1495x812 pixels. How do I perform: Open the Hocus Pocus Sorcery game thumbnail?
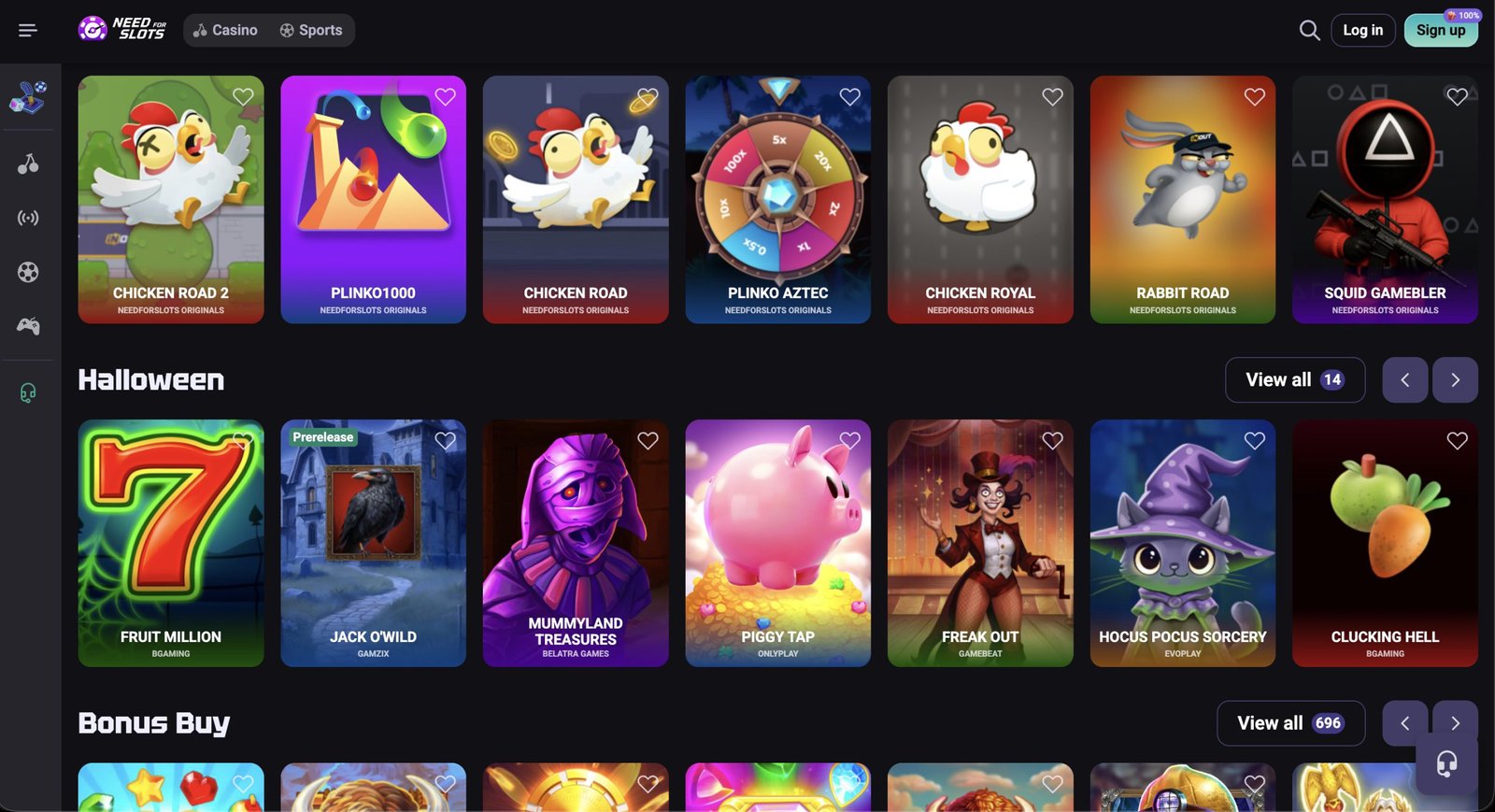point(1182,543)
